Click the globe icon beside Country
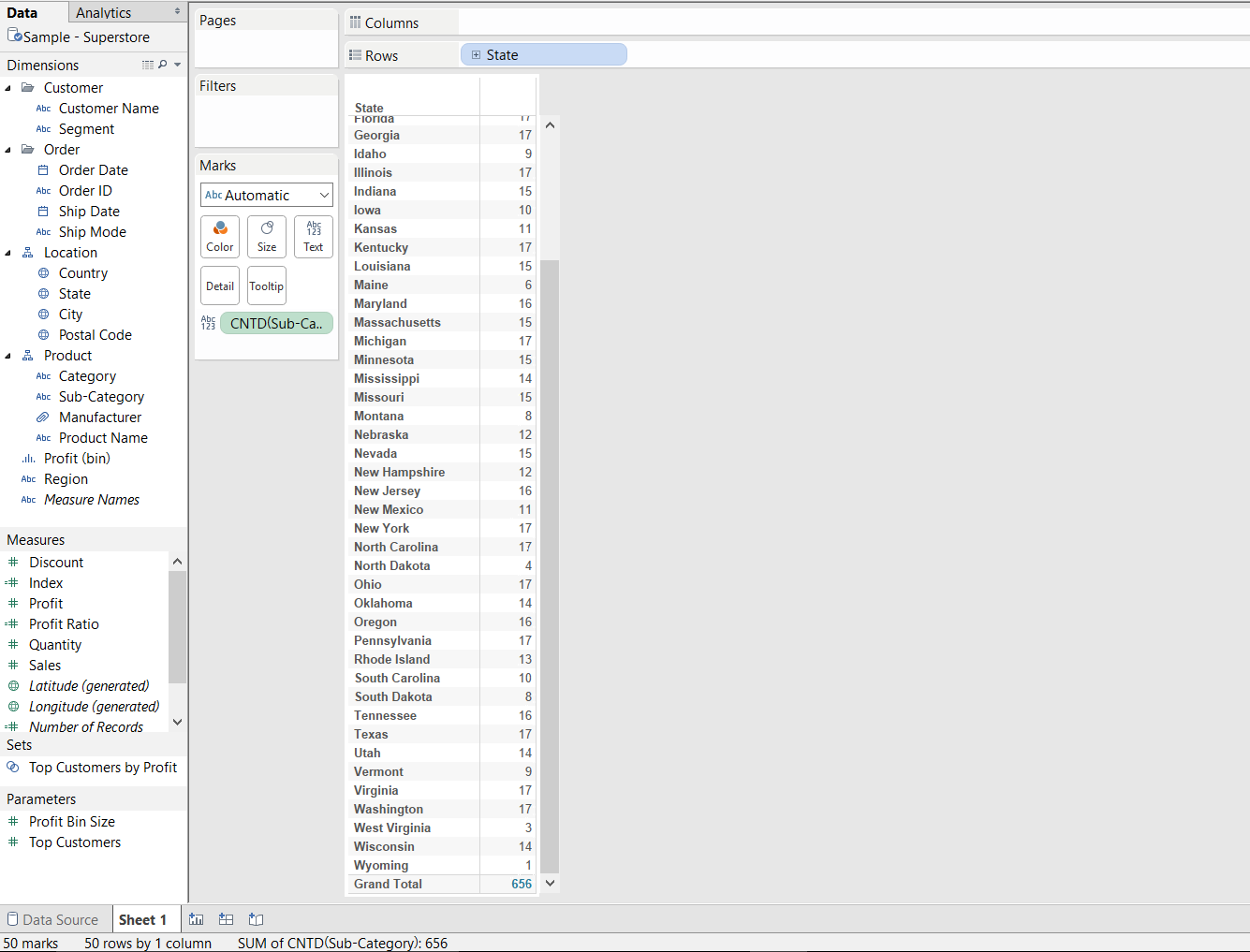The image size is (1250, 952). [43, 272]
